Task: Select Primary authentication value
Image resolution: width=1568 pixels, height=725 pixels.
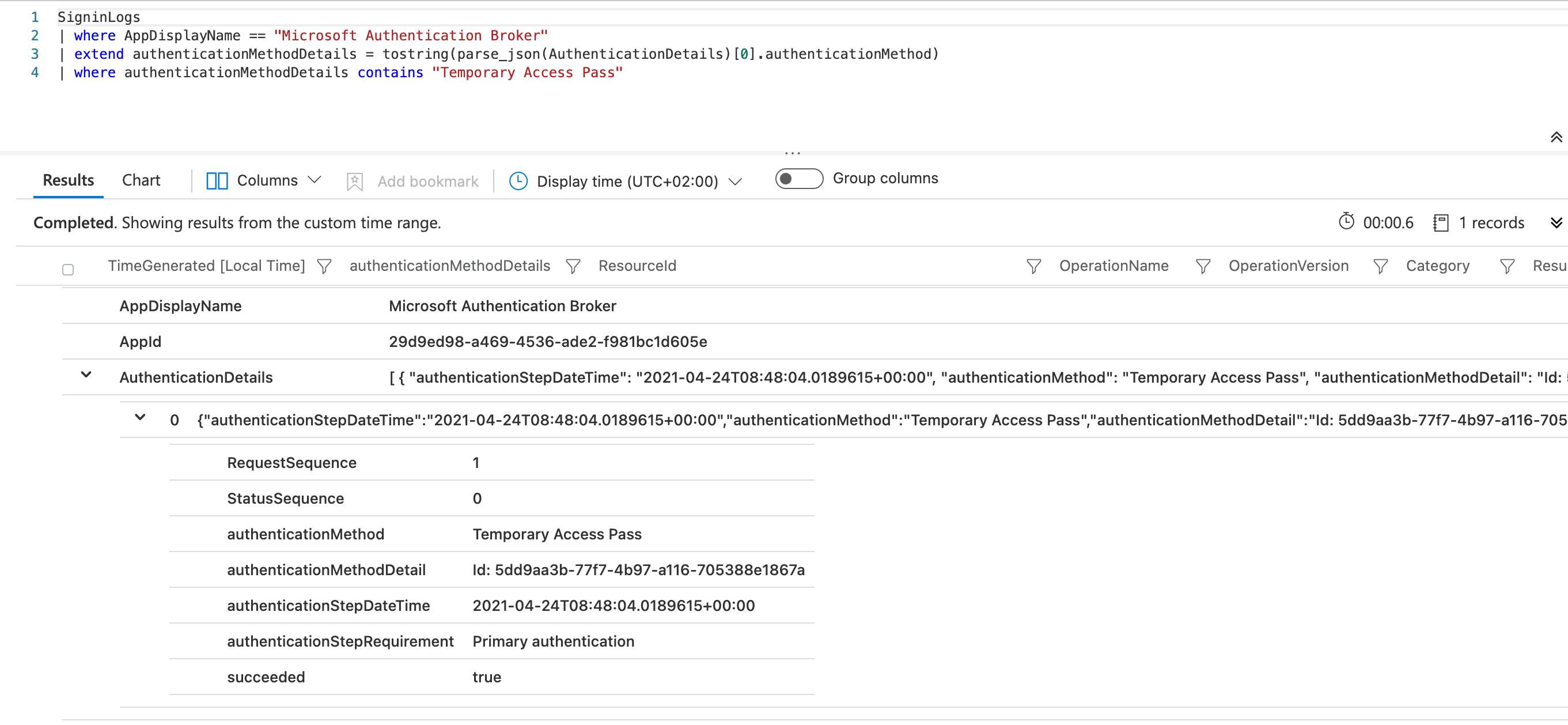Action: point(554,641)
